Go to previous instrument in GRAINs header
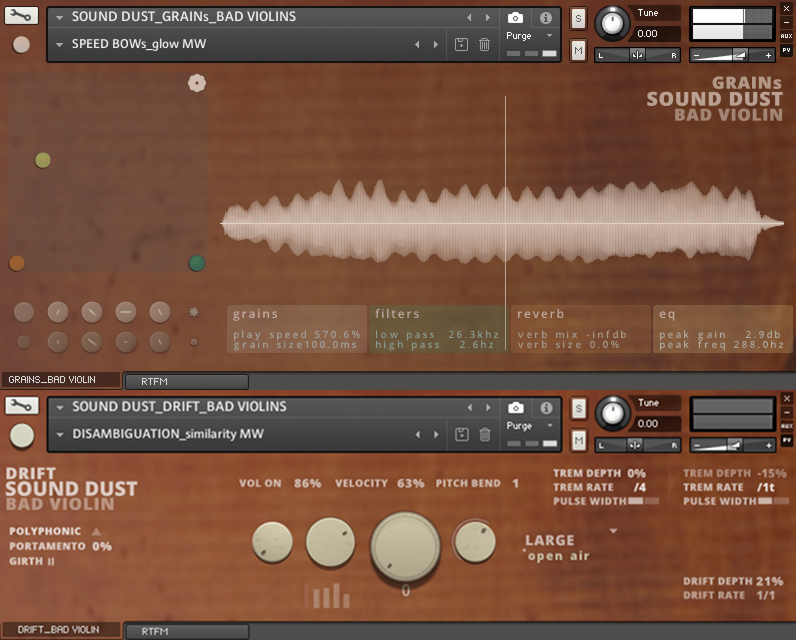 469,17
